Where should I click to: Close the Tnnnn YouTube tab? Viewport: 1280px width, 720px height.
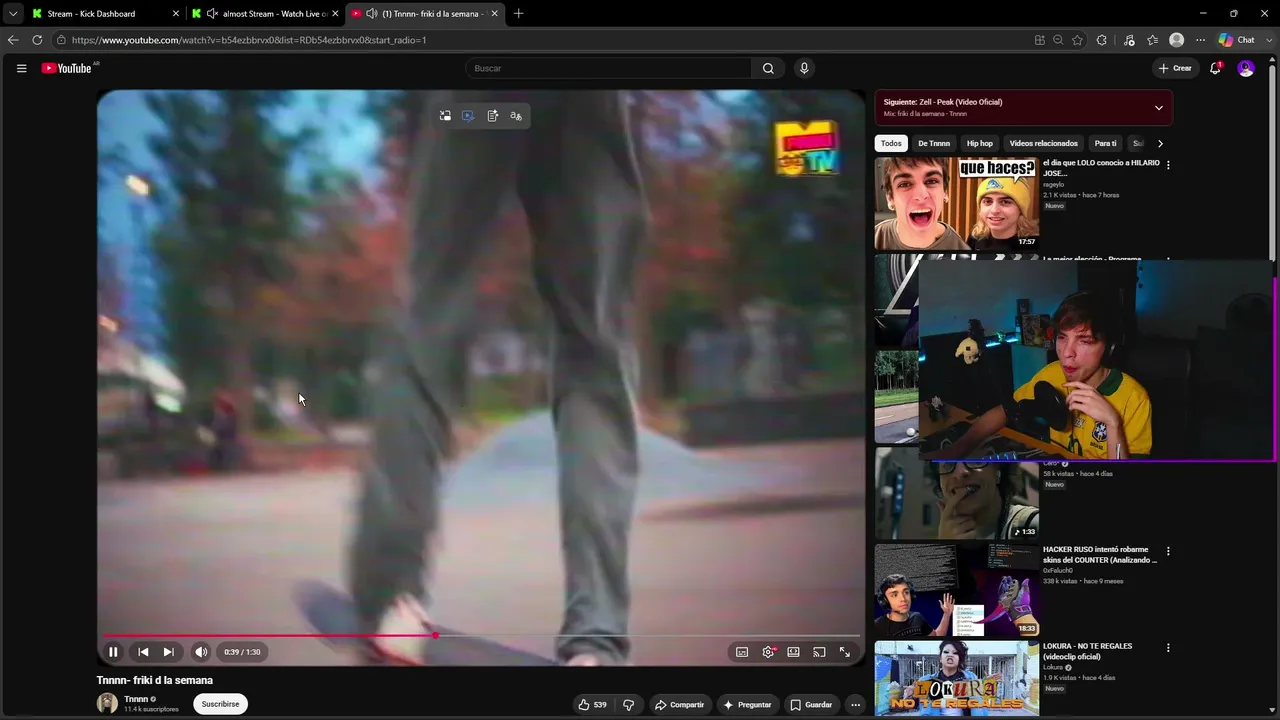click(x=494, y=14)
